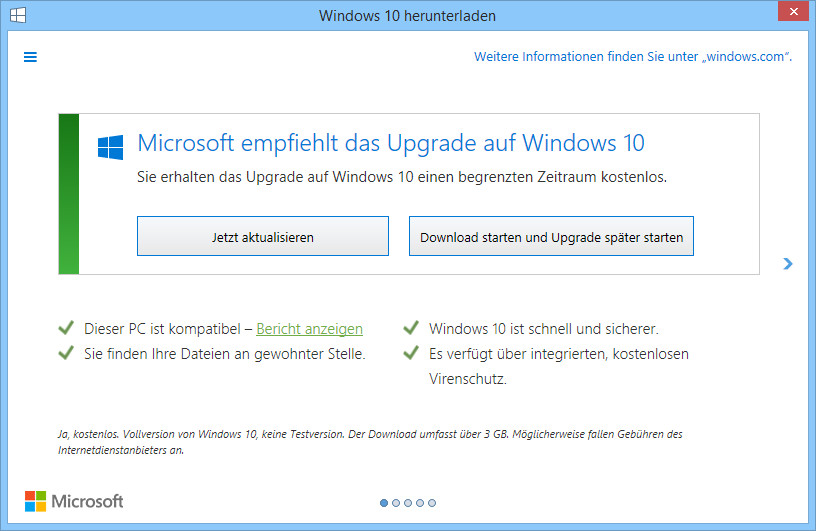Open the hamburger menu icon
Image resolution: width=816 pixels, height=531 pixels.
[30, 57]
